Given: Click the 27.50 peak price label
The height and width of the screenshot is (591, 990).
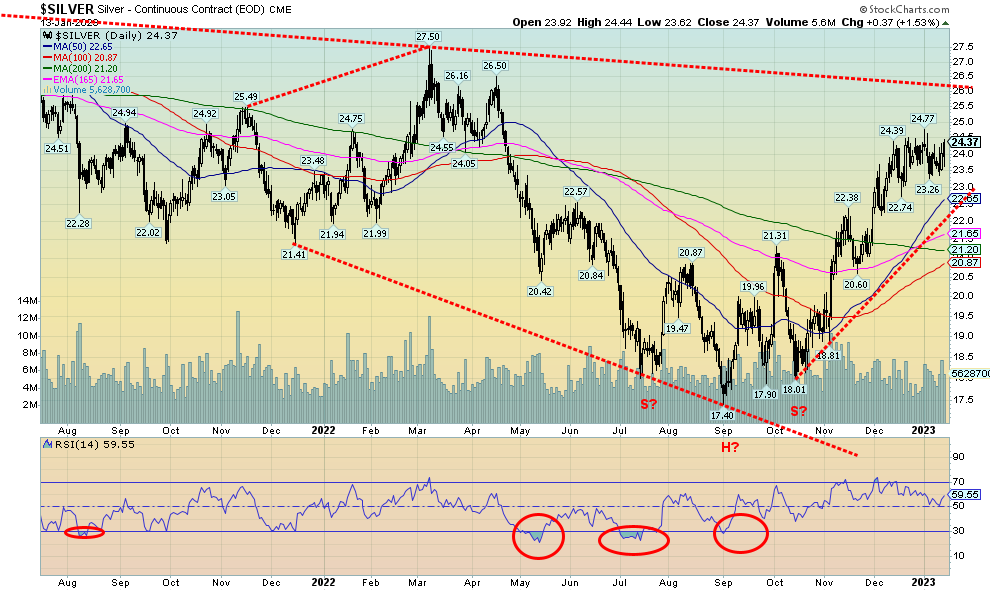Looking at the screenshot, I should [428, 37].
